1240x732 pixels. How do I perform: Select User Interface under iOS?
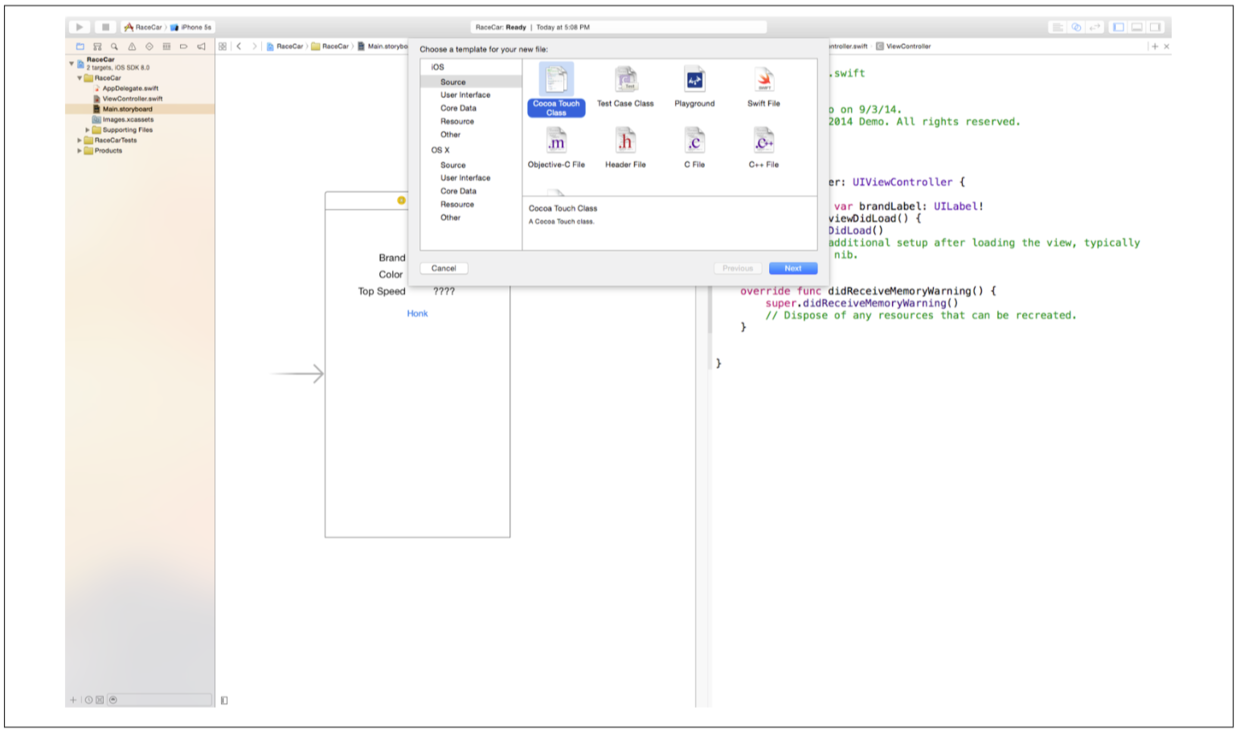[x=465, y=95]
